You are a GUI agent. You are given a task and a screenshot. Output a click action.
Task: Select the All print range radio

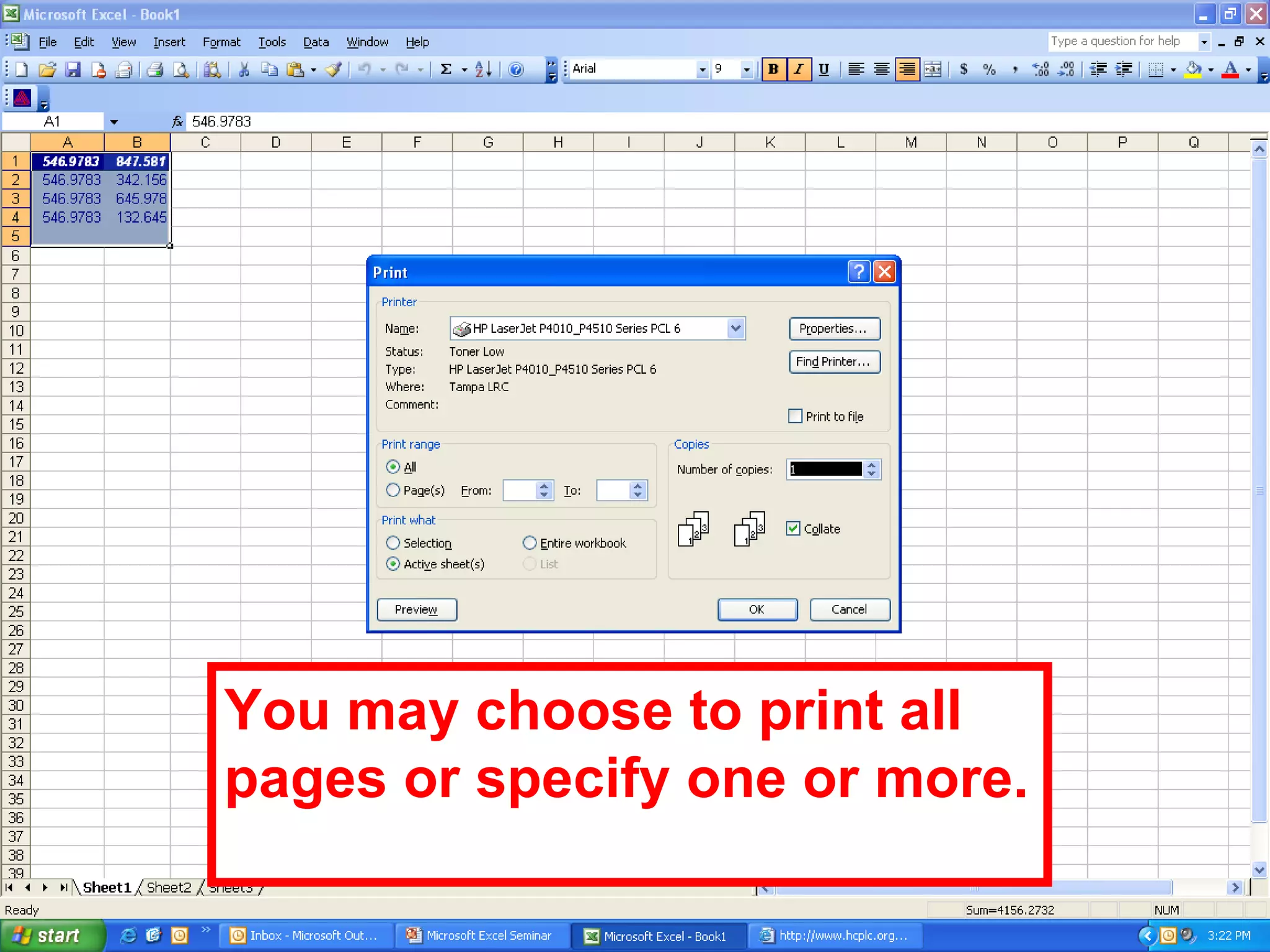[x=393, y=467]
